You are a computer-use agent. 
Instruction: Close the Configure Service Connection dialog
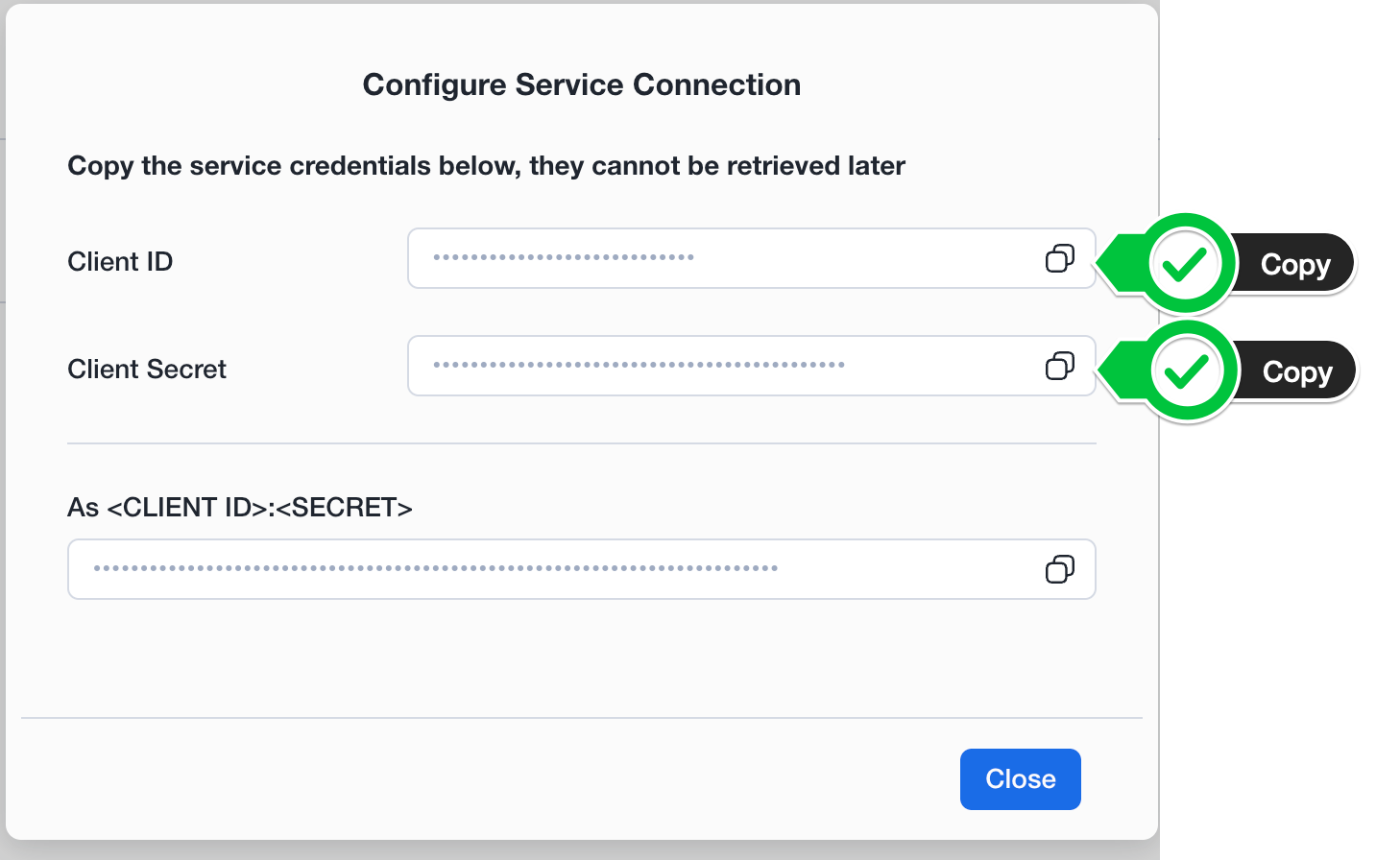(x=1021, y=779)
